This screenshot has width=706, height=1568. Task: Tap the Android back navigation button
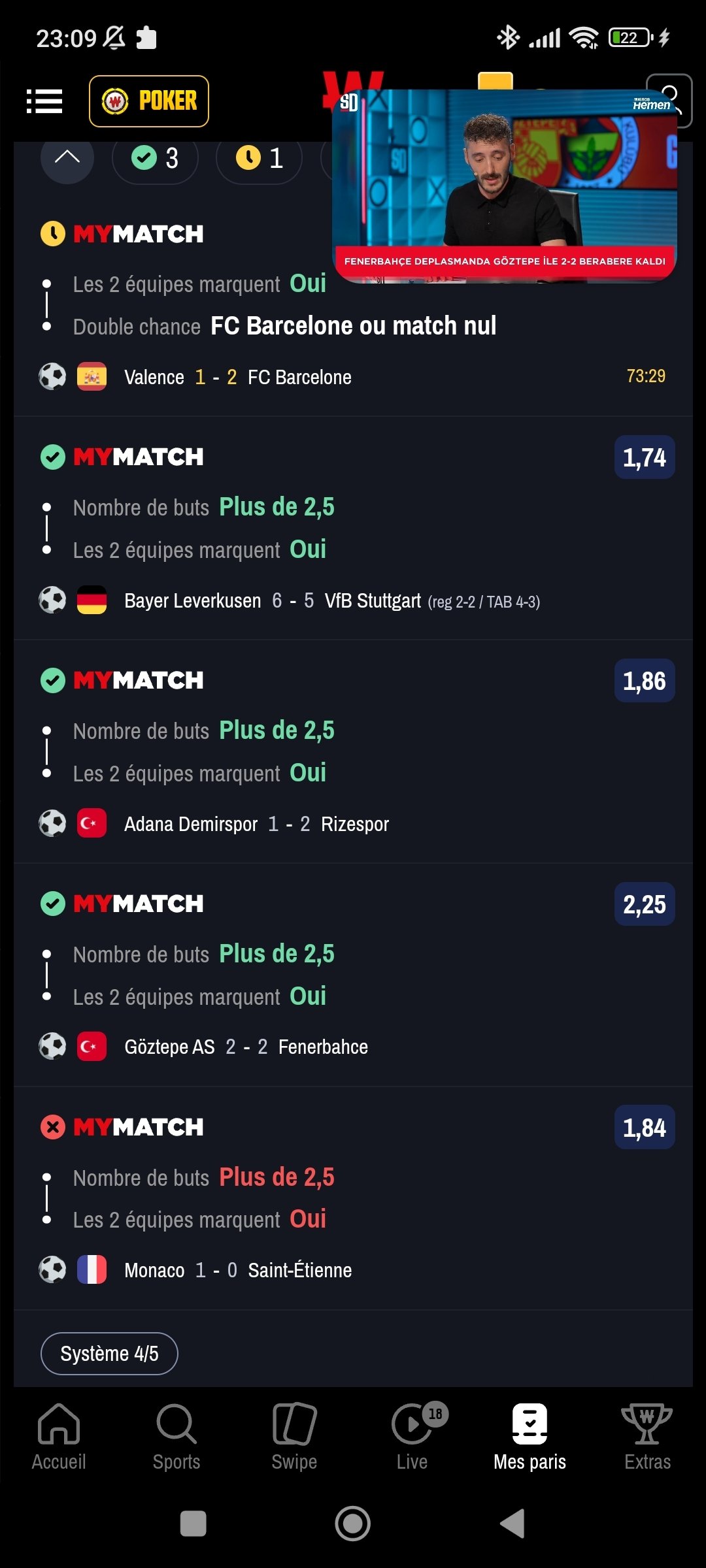click(513, 1524)
